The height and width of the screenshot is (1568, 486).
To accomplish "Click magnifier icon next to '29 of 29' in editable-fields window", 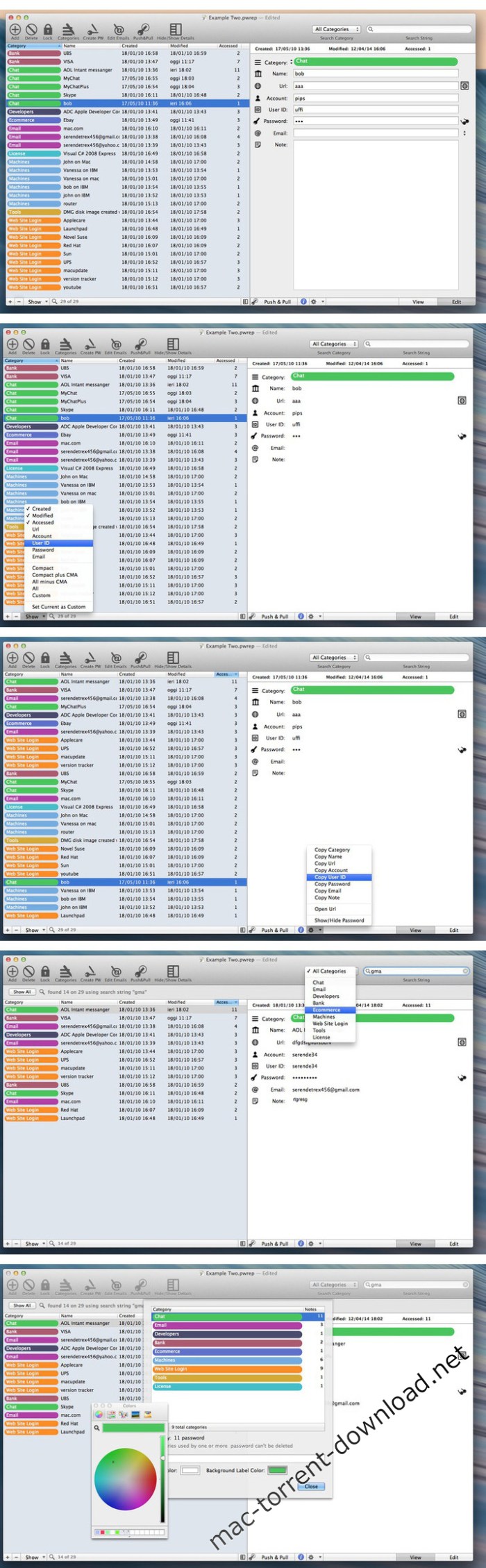I will pyautogui.click(x=54, y=301).
